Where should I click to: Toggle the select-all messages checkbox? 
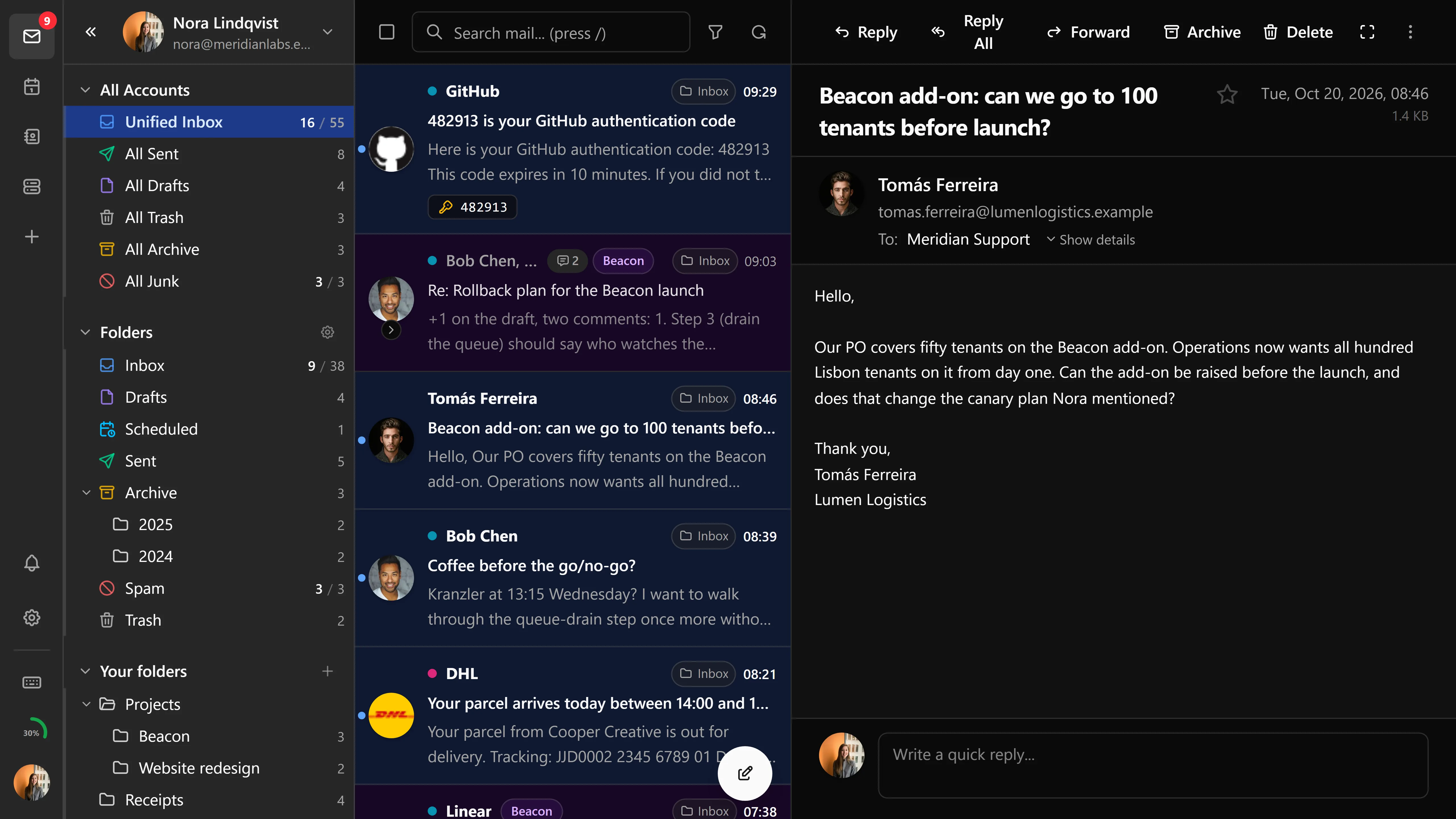387,32
